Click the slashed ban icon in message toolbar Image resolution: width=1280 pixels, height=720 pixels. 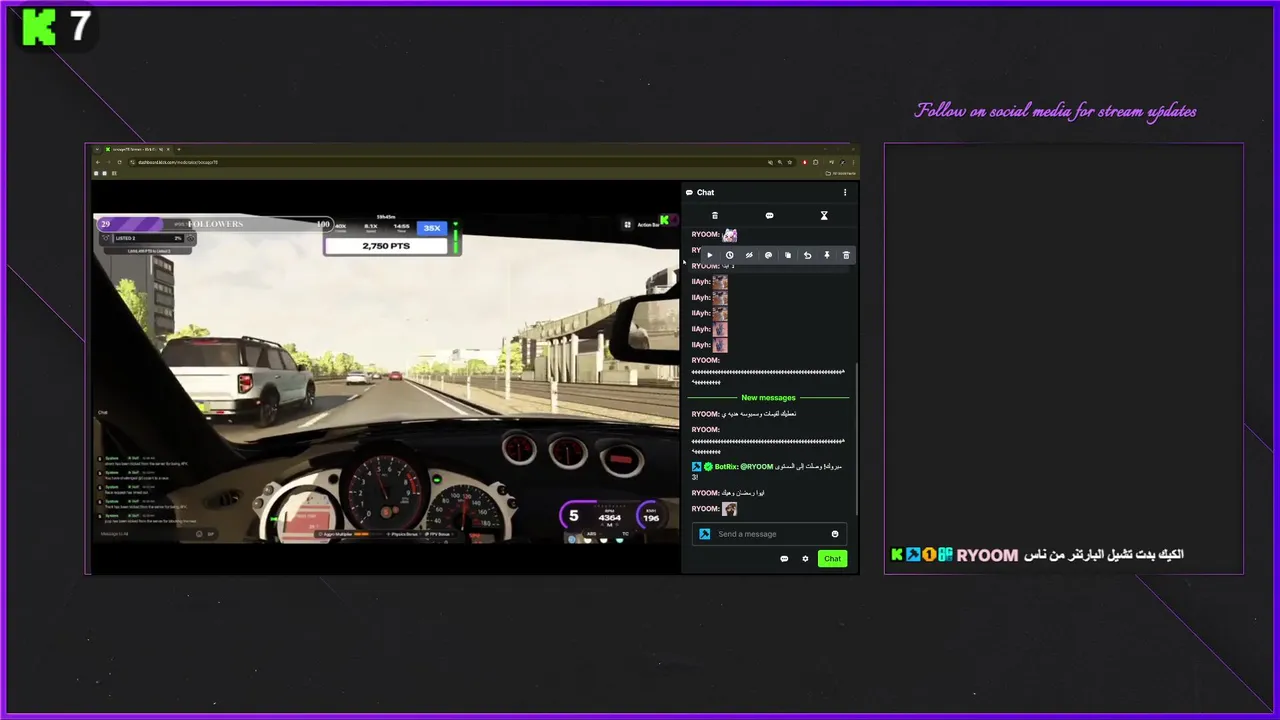point(749,256)
